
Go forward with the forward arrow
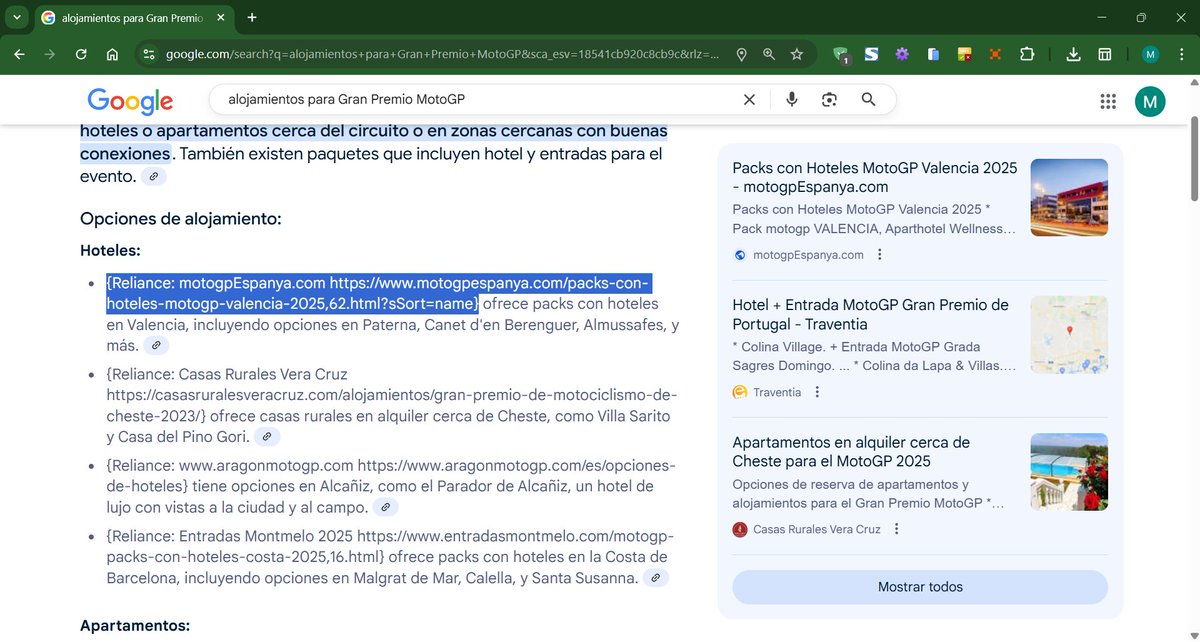(50, 55)
